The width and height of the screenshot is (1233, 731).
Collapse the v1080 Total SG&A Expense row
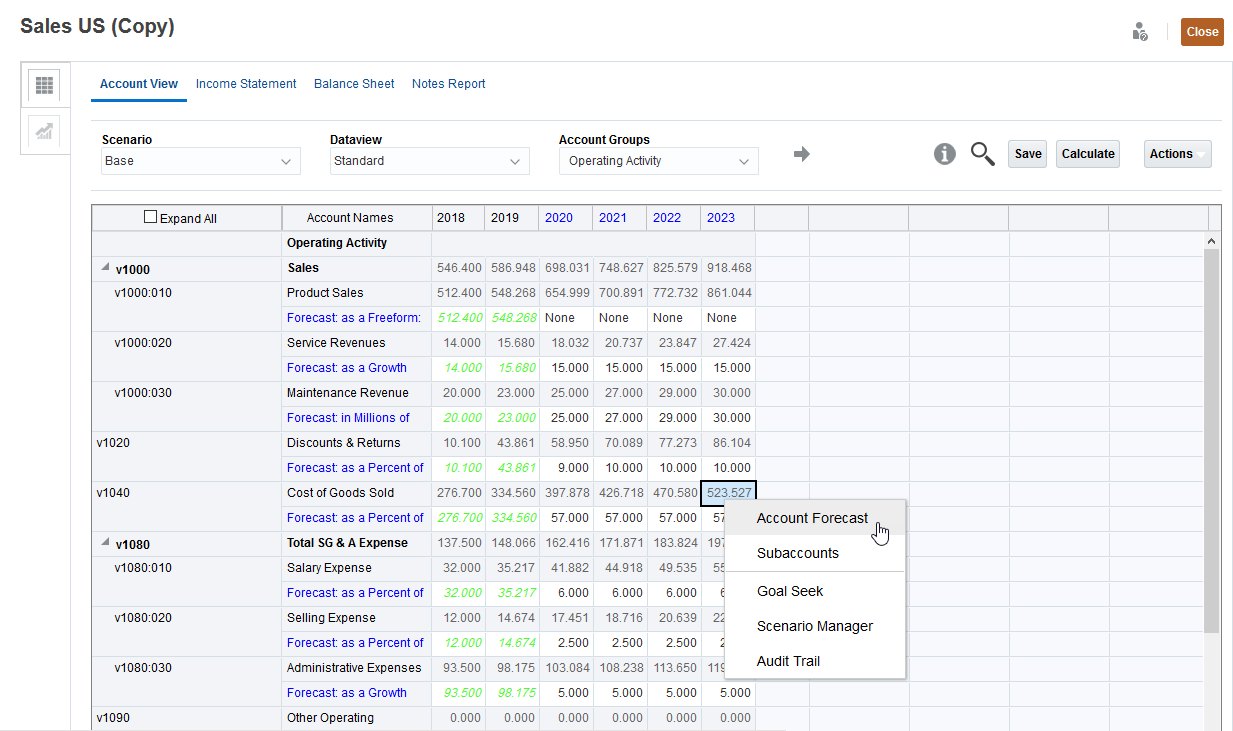(x=104, y=542)
